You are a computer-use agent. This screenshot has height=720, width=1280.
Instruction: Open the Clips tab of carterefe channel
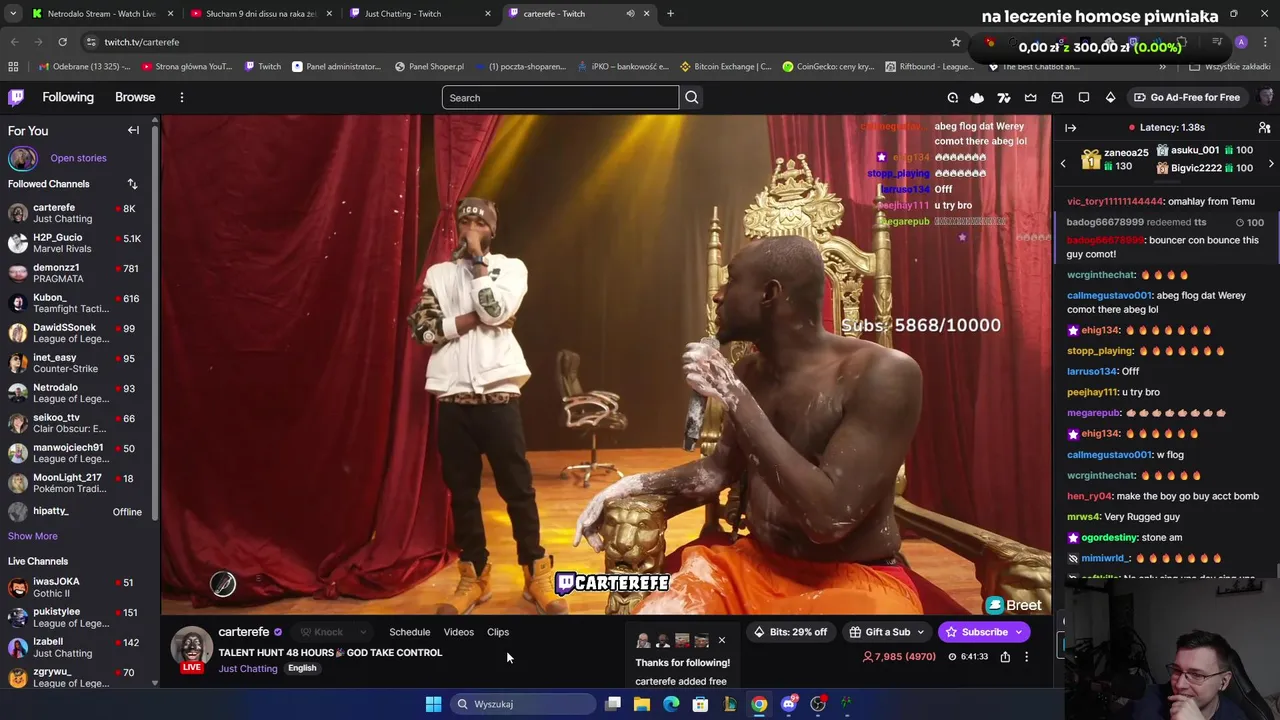click(x=498, y=632)
